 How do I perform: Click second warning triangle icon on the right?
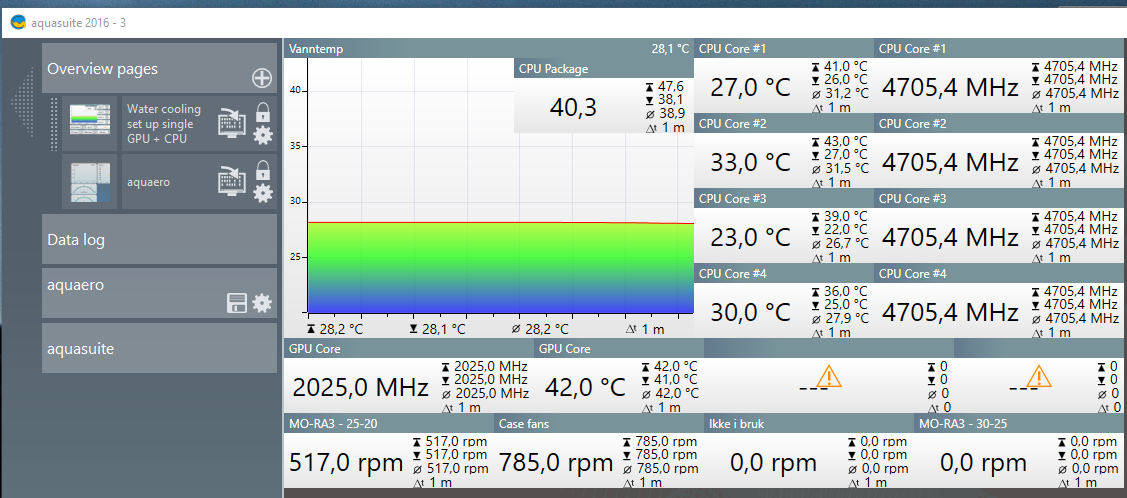pyautogui.click(x=1039, y=376)
